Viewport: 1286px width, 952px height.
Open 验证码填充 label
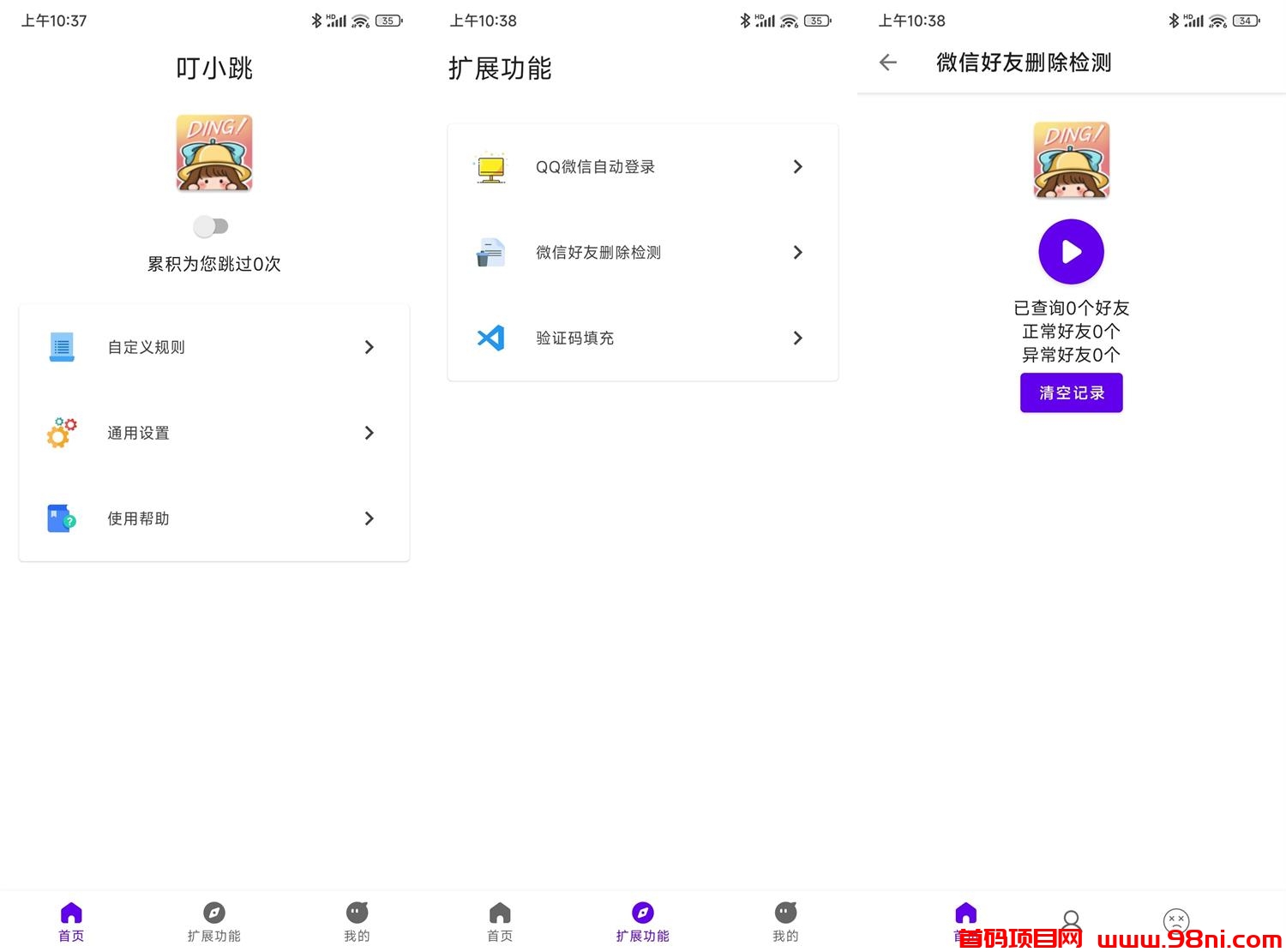[x=574, y=338]
